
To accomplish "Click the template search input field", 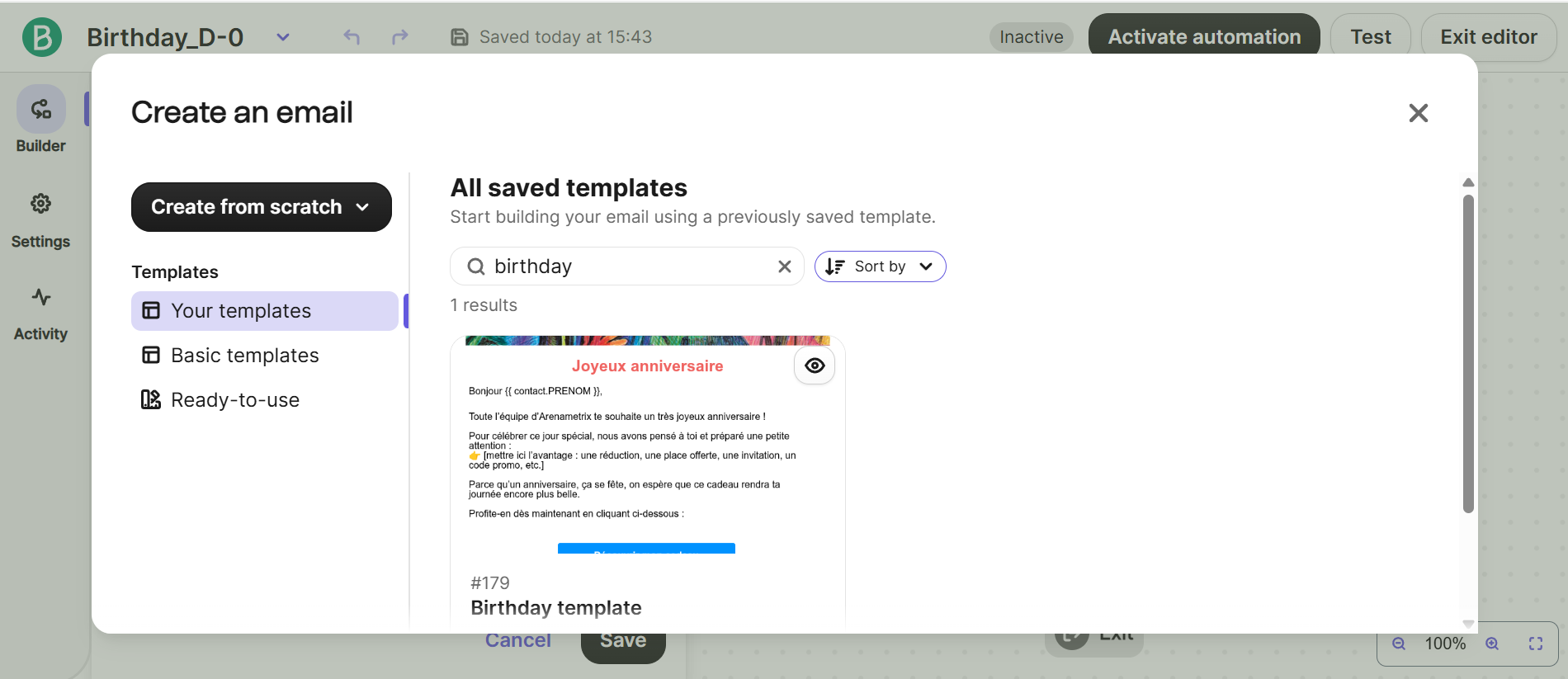I will pos(627,266).
